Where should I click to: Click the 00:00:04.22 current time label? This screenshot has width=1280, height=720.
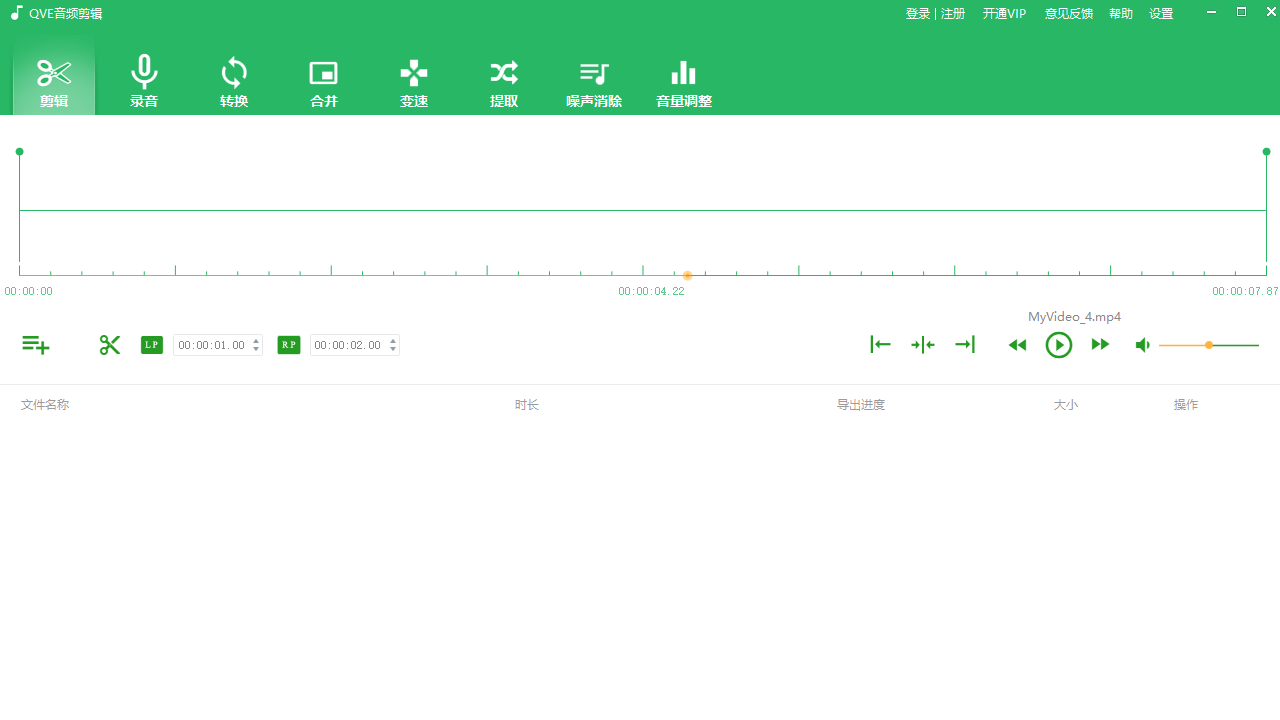pyautogui.click(x=651, y=292)
